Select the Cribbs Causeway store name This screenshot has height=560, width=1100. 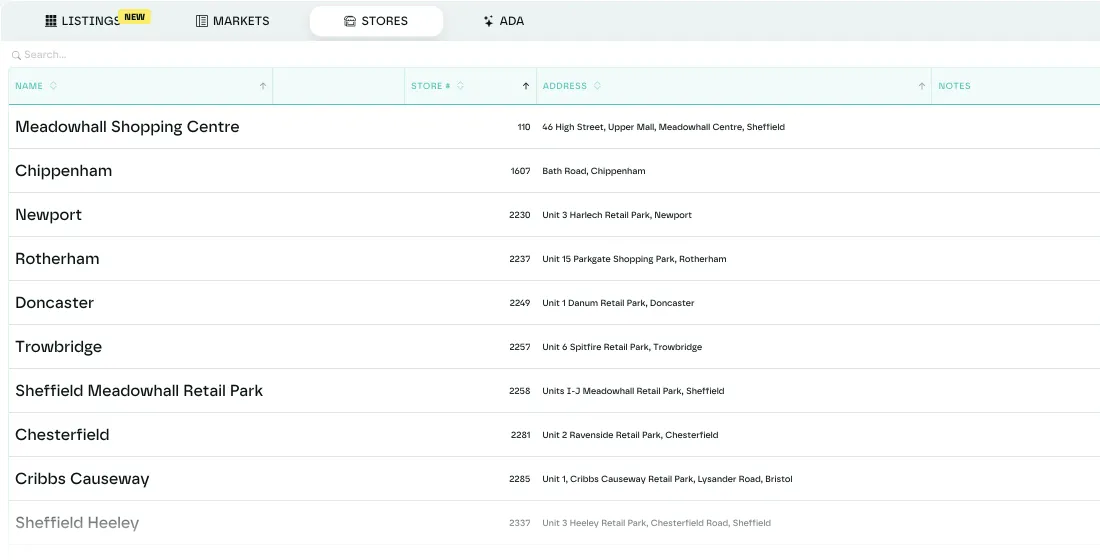[82, 479]
